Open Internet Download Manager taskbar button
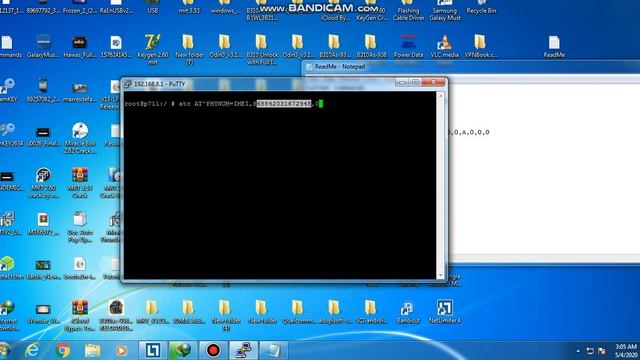The image size is (640, 360). coord(182,350)
